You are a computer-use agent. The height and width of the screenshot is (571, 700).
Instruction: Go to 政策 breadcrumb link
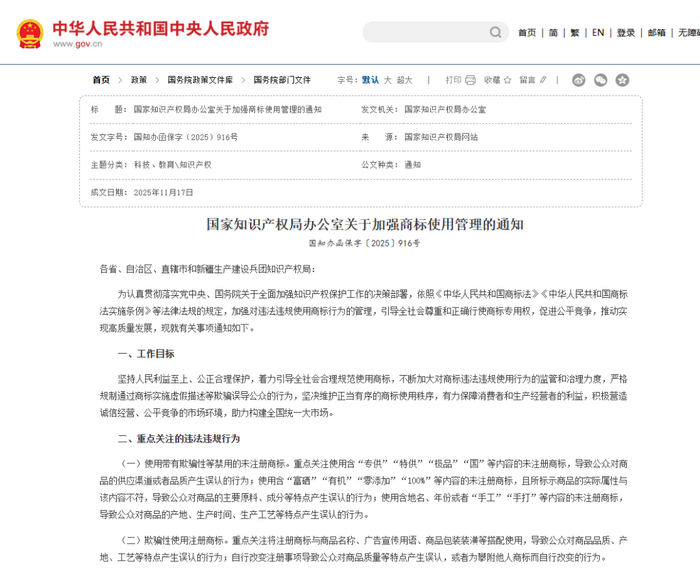(138, 80)
